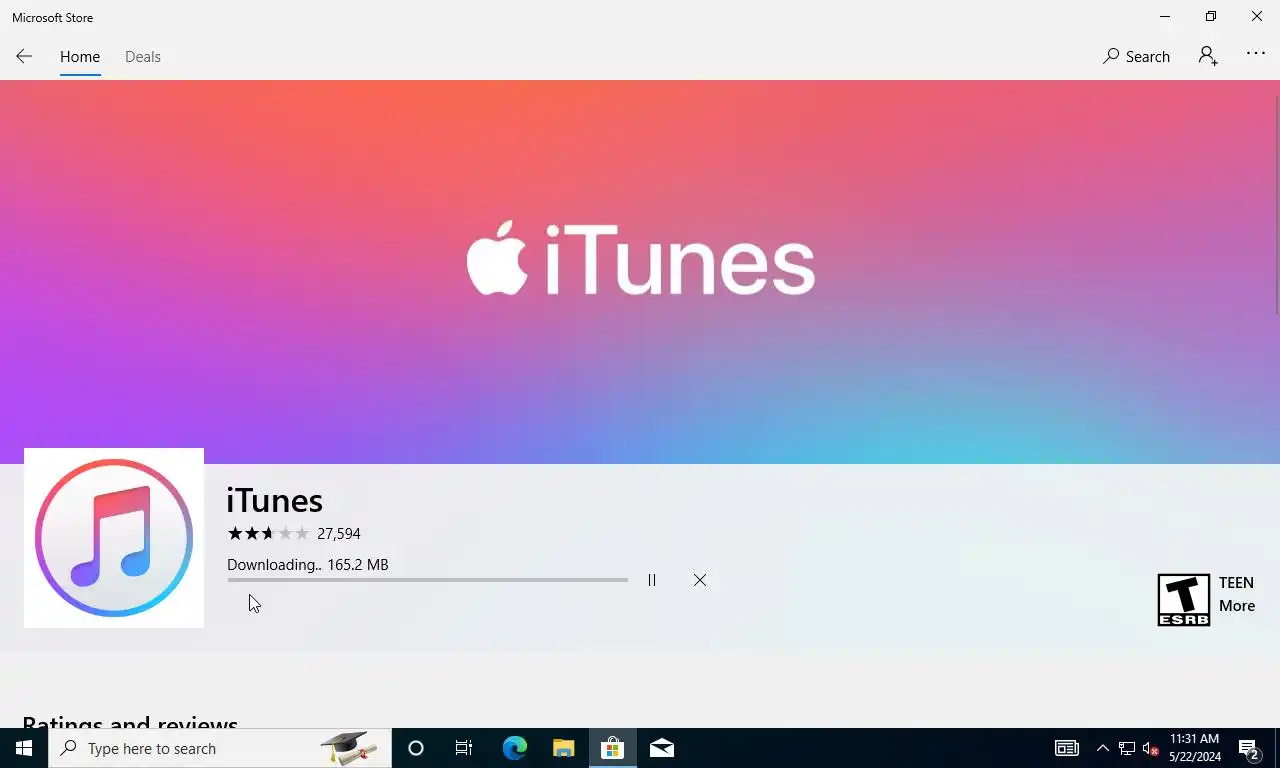The width and height of the screenshot is (1280, 768).
Task: Click the muted volume icon
Action: coord(1150,748)
